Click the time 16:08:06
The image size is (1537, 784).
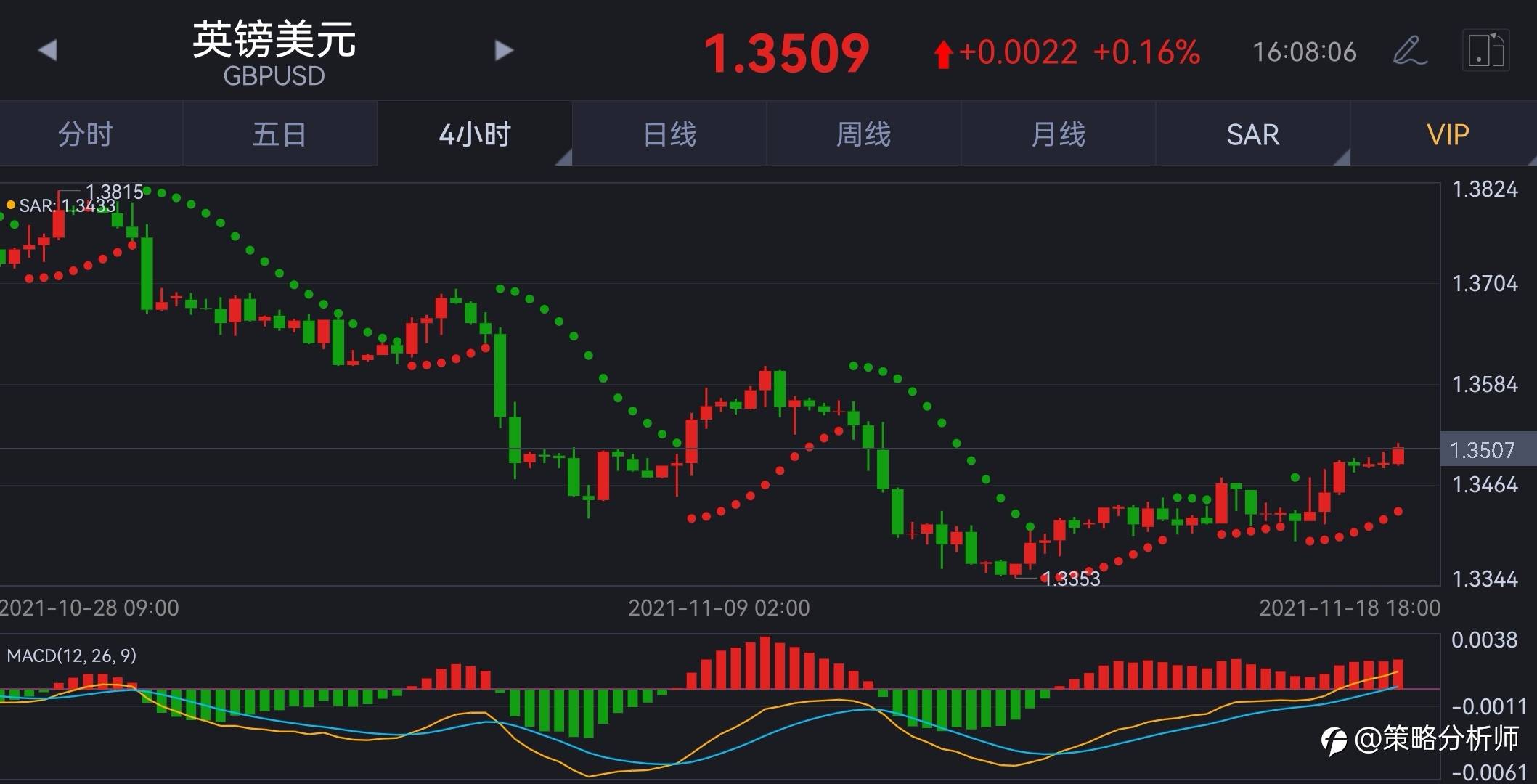[1305, 52]
